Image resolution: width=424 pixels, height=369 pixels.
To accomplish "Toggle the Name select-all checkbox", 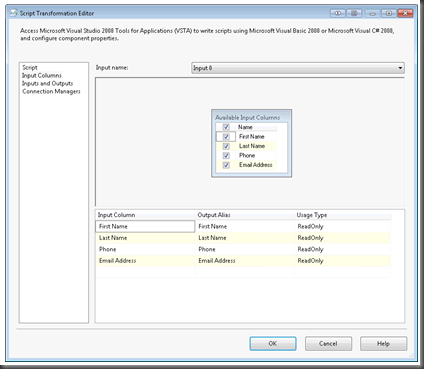I will tap(226, 127).
